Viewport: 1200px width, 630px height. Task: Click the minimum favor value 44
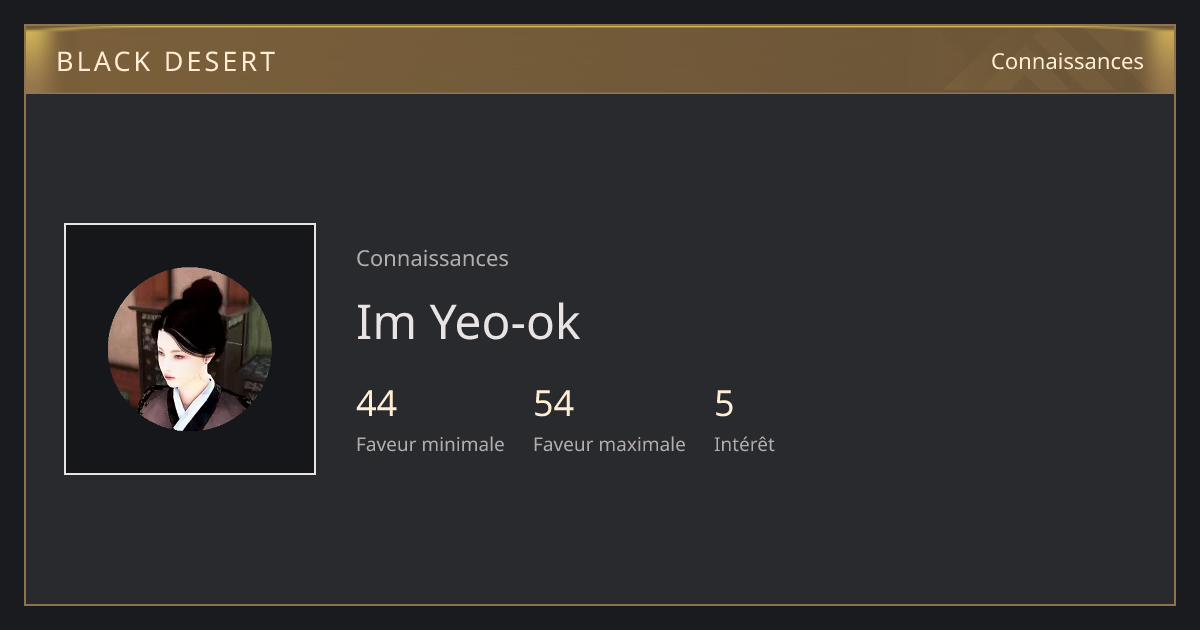point(377,404)
